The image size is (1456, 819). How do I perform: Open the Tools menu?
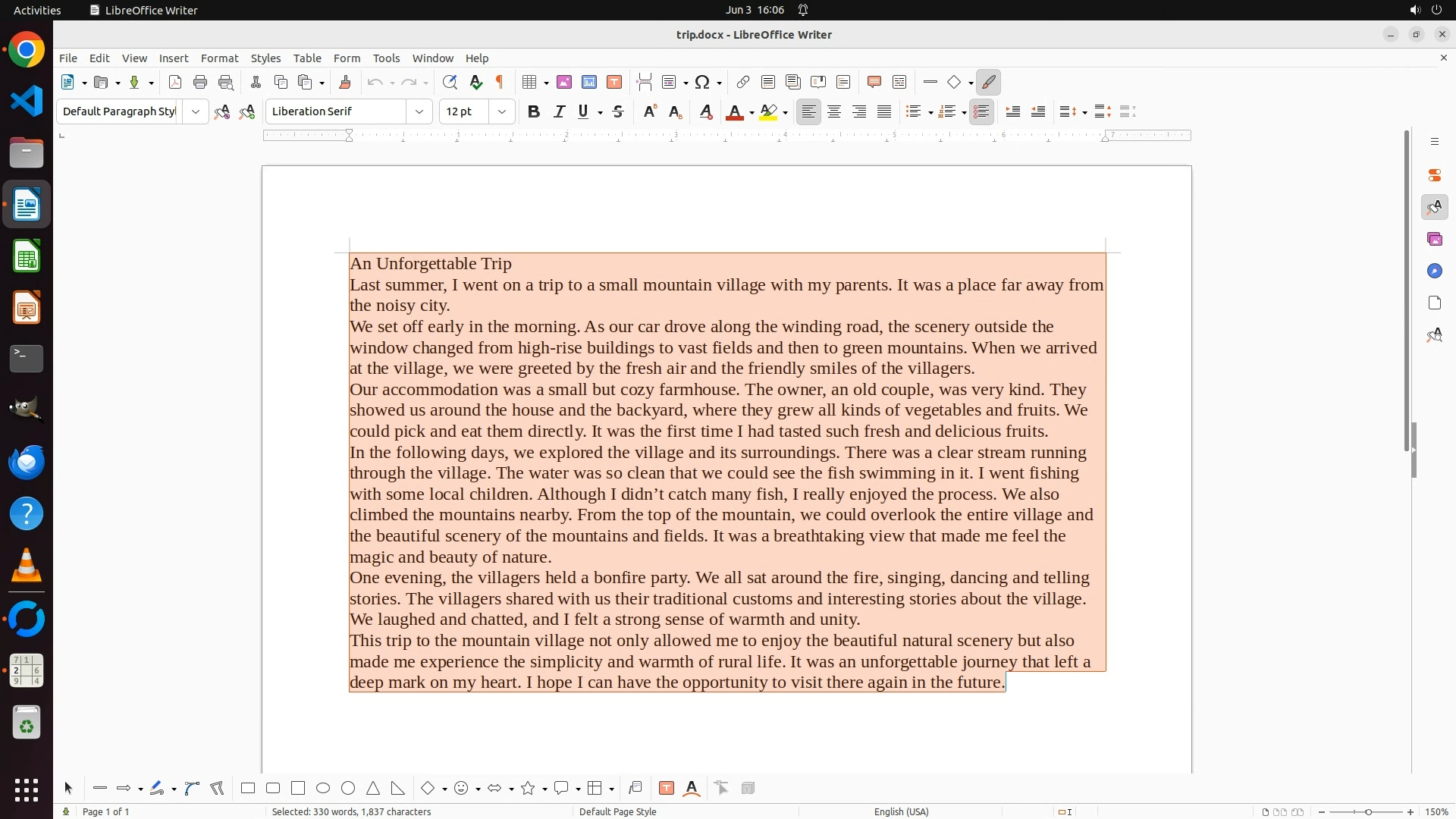click(386, 58)
